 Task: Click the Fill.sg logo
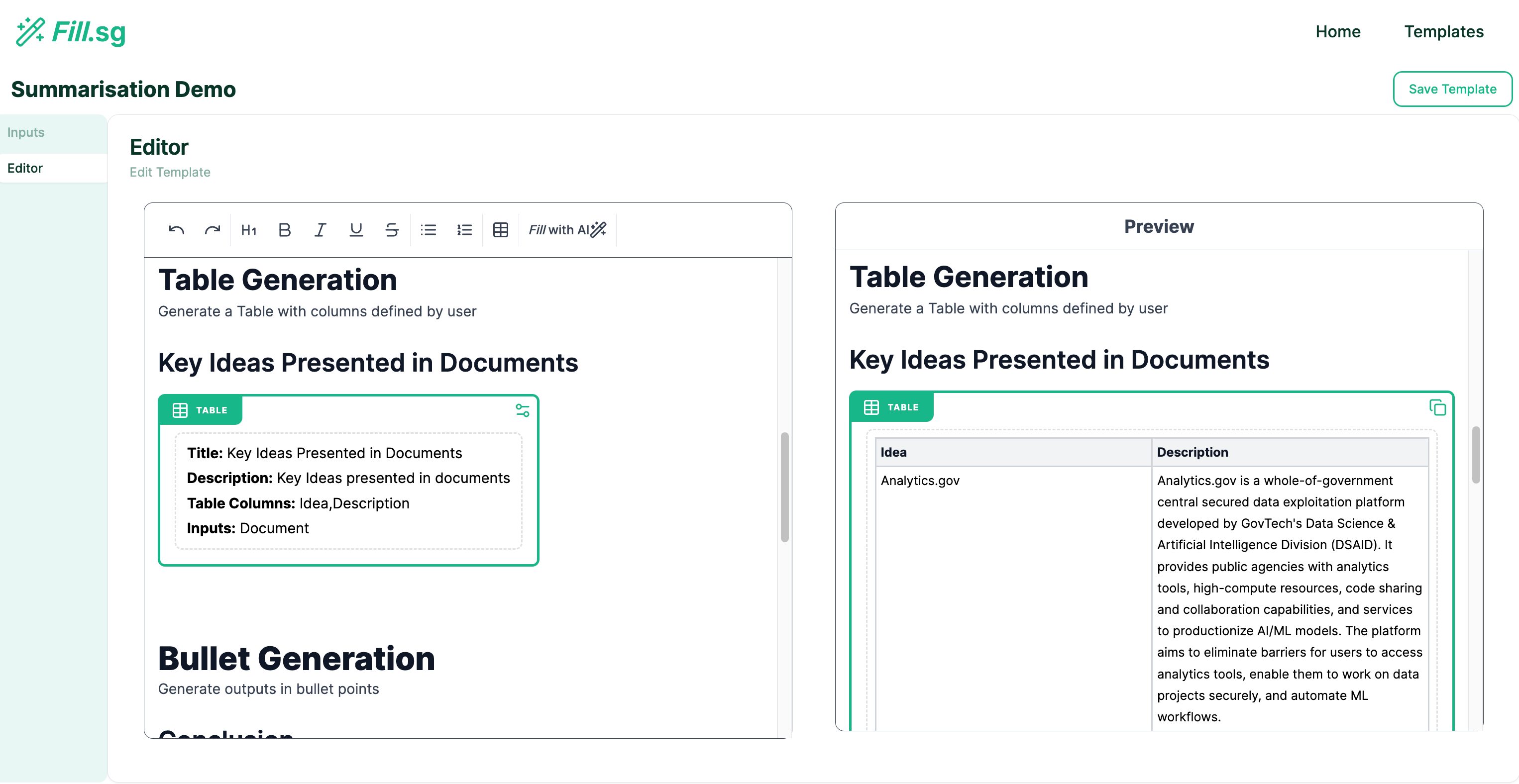[x=71, y=32]
